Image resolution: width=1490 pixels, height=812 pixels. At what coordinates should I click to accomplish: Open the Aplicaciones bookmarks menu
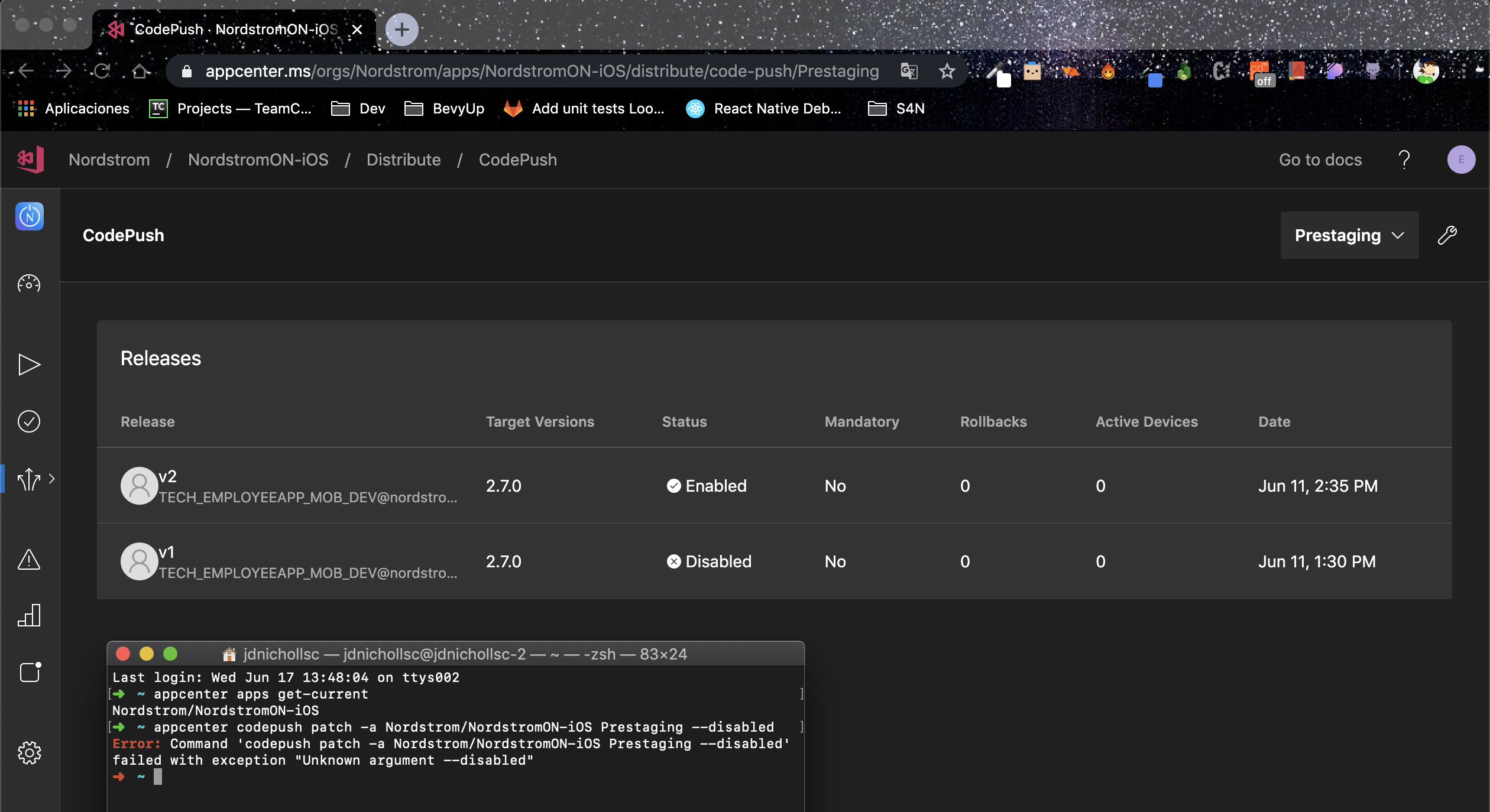pyautogui.click(x=87, y=108)
